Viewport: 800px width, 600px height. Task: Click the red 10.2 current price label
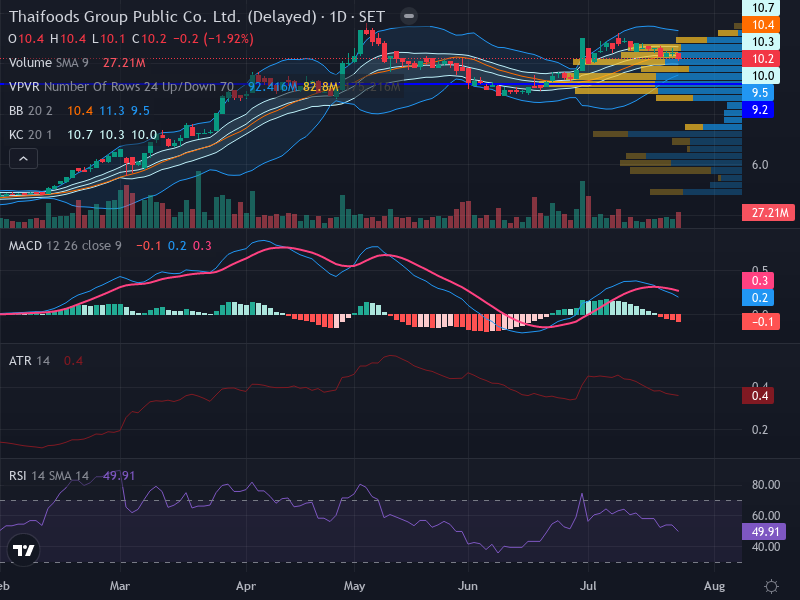tap(761, 59)
